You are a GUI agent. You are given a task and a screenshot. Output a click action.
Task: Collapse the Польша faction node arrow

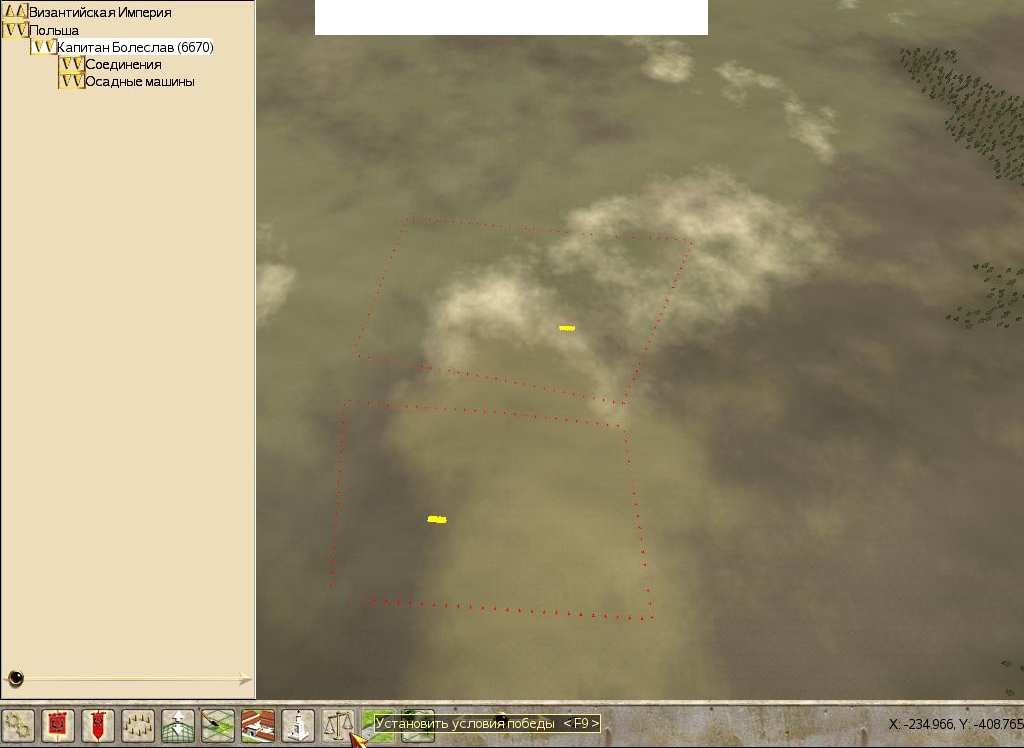click(16, 30)
